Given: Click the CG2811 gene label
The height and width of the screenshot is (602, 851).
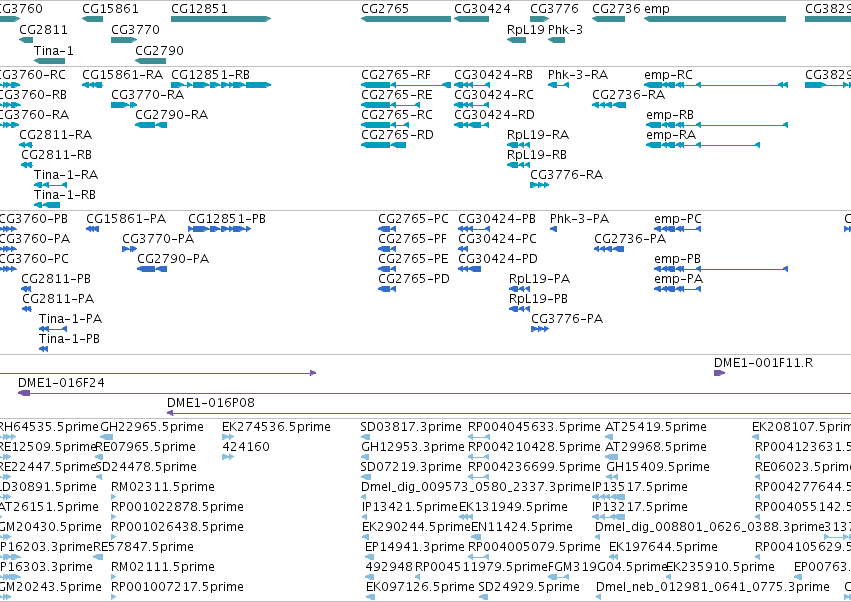Looking at the screenshot, I should point(43,30).
